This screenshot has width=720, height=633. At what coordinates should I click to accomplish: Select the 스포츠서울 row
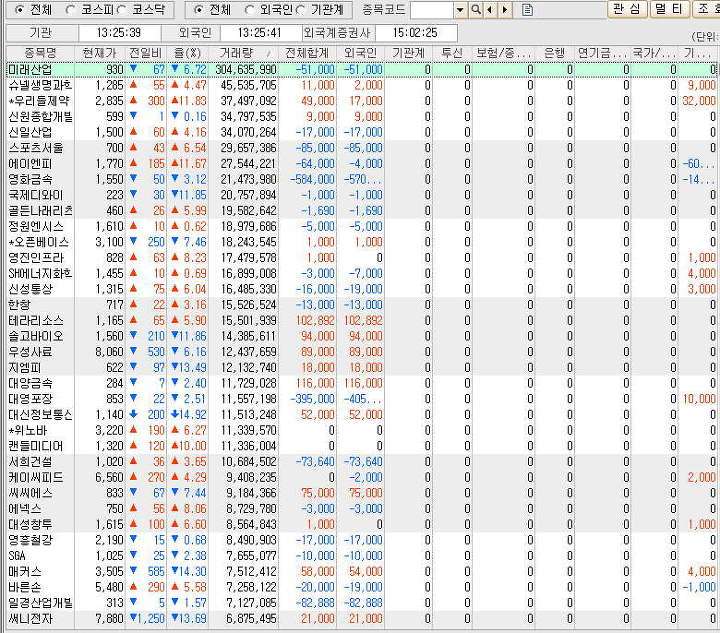point(361,148)
